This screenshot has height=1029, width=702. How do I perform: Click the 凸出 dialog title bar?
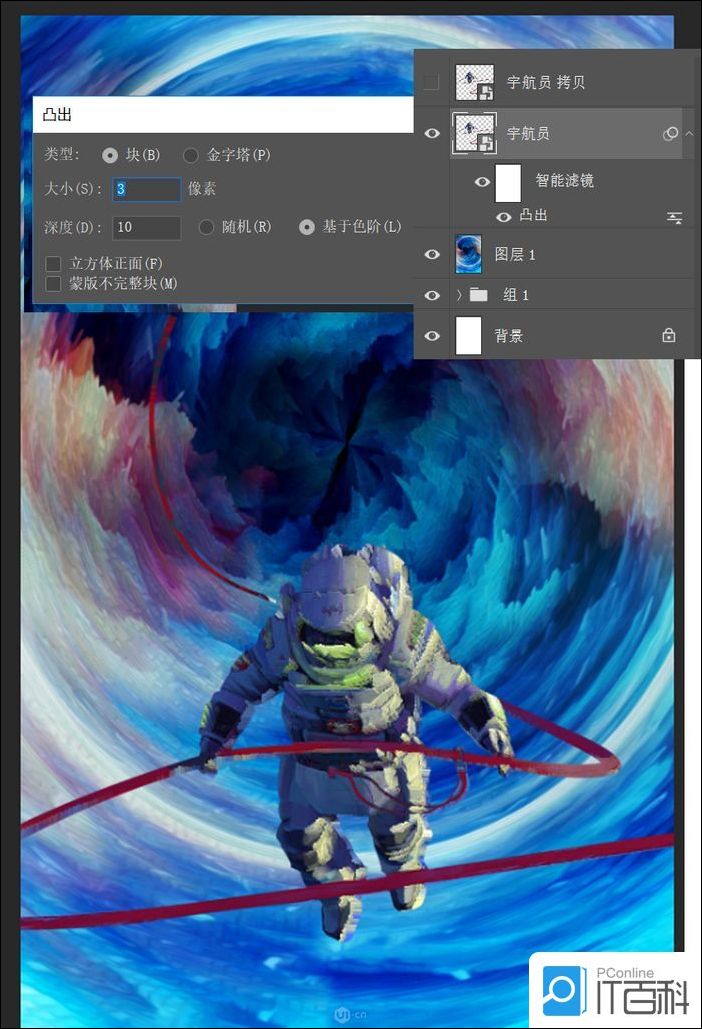[x=223, y=115]
